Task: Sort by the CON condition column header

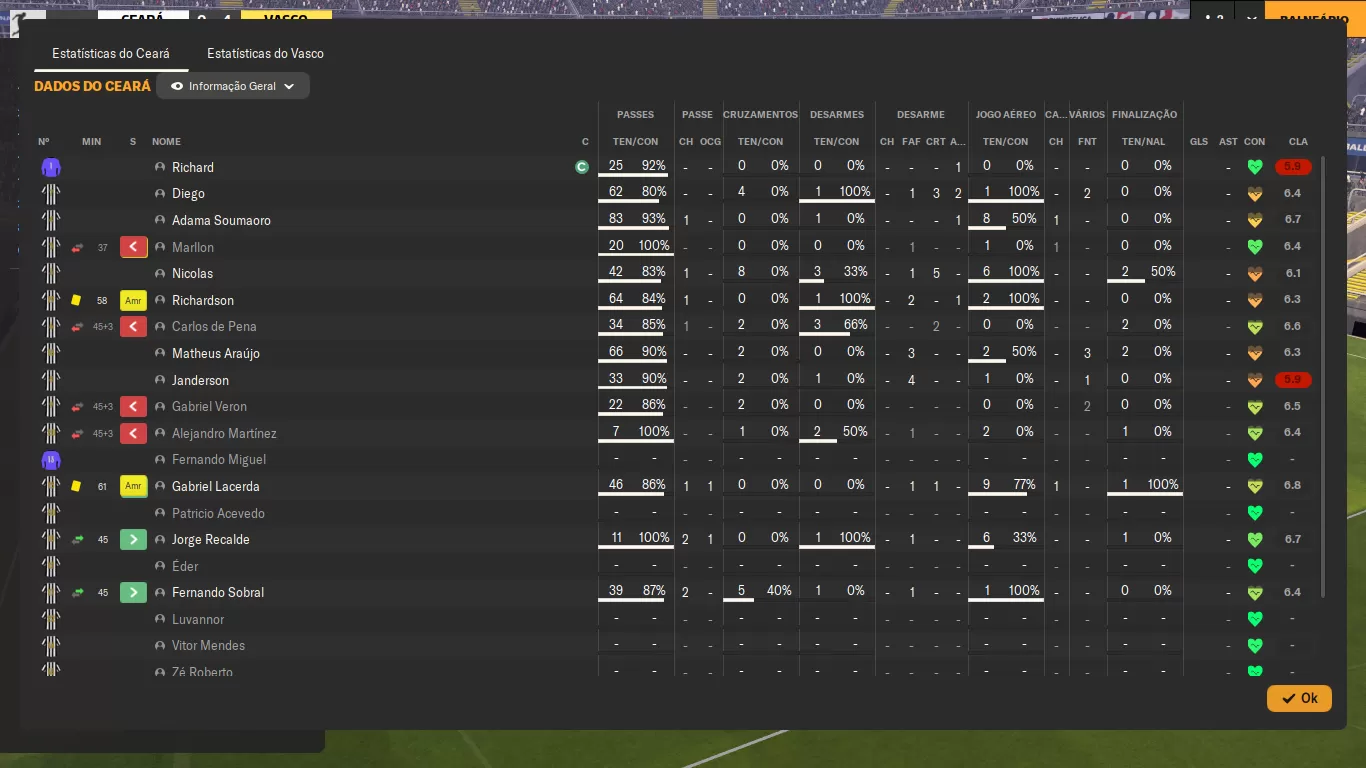Action: point(1254,142)
